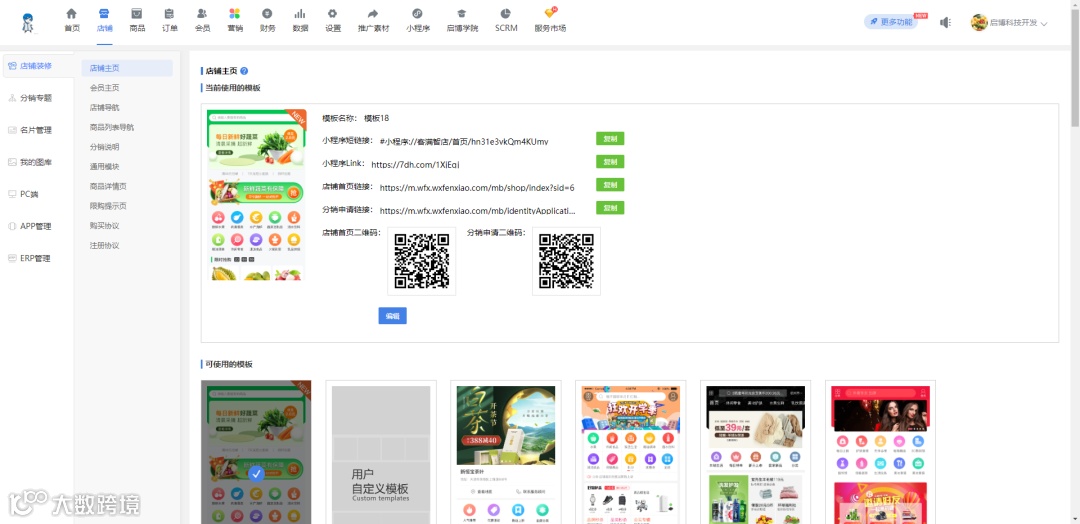Expand the 启博科技开发 account dropdown arrow
The width and height of the screenshot is (1080, 524).
click(x=1044, y=23)
